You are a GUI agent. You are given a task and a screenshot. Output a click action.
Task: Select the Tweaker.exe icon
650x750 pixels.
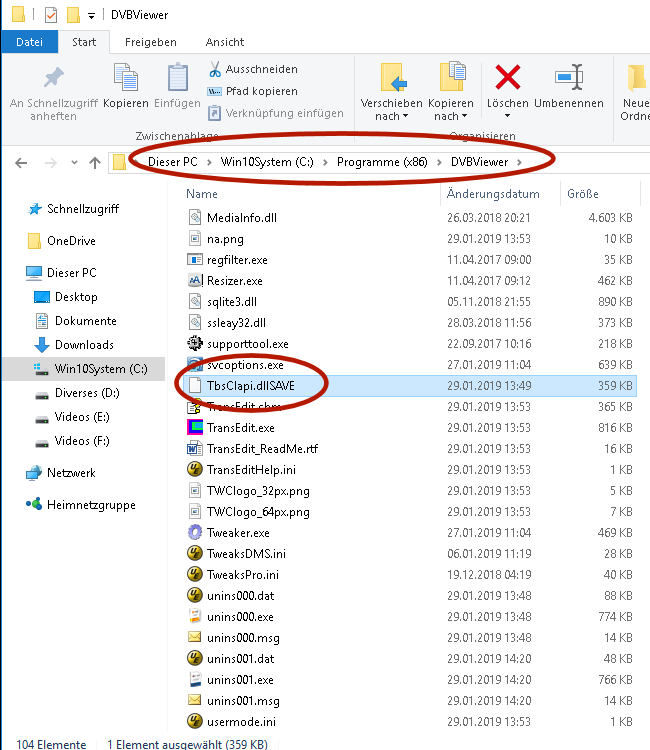[x=195, y=532]
